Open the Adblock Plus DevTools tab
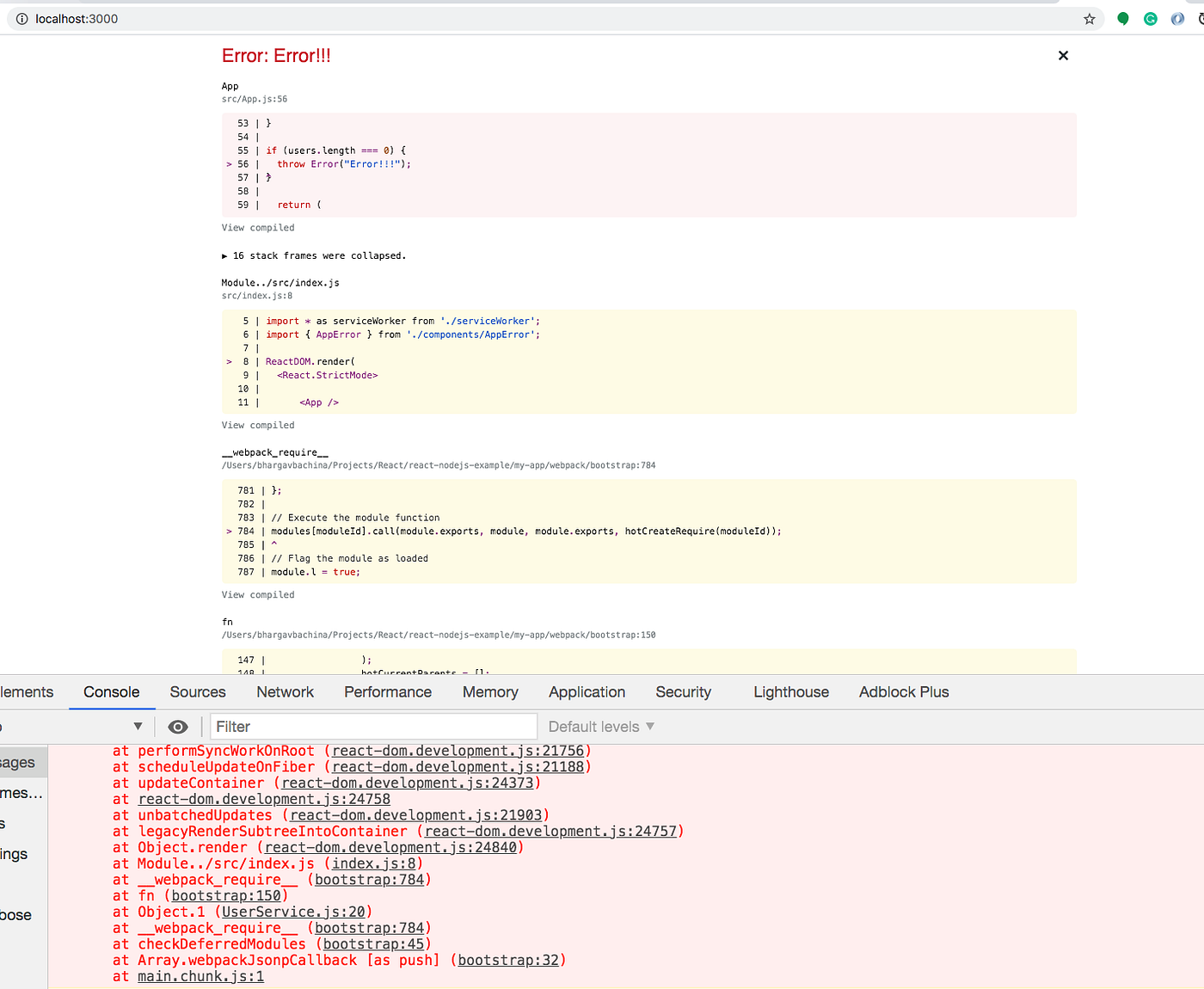 coord(904,692)
